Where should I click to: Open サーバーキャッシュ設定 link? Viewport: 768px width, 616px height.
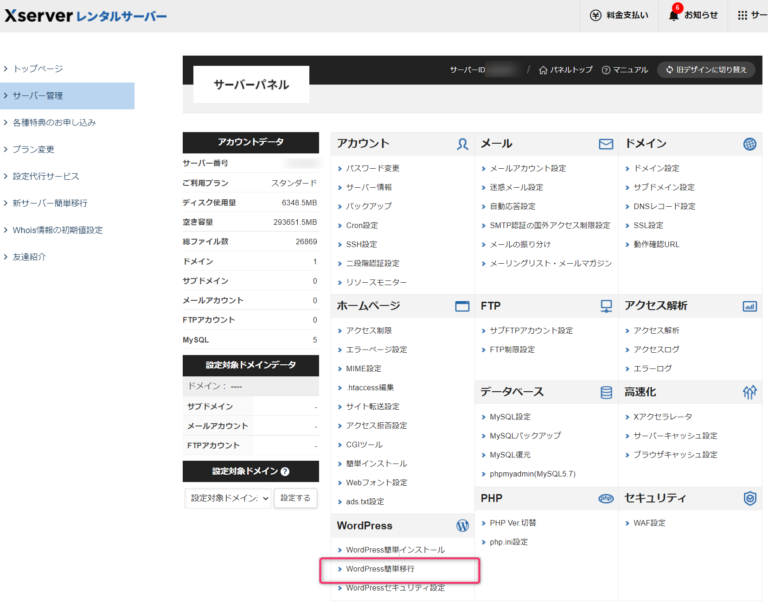pyautogui.click(x=675, y=436)
